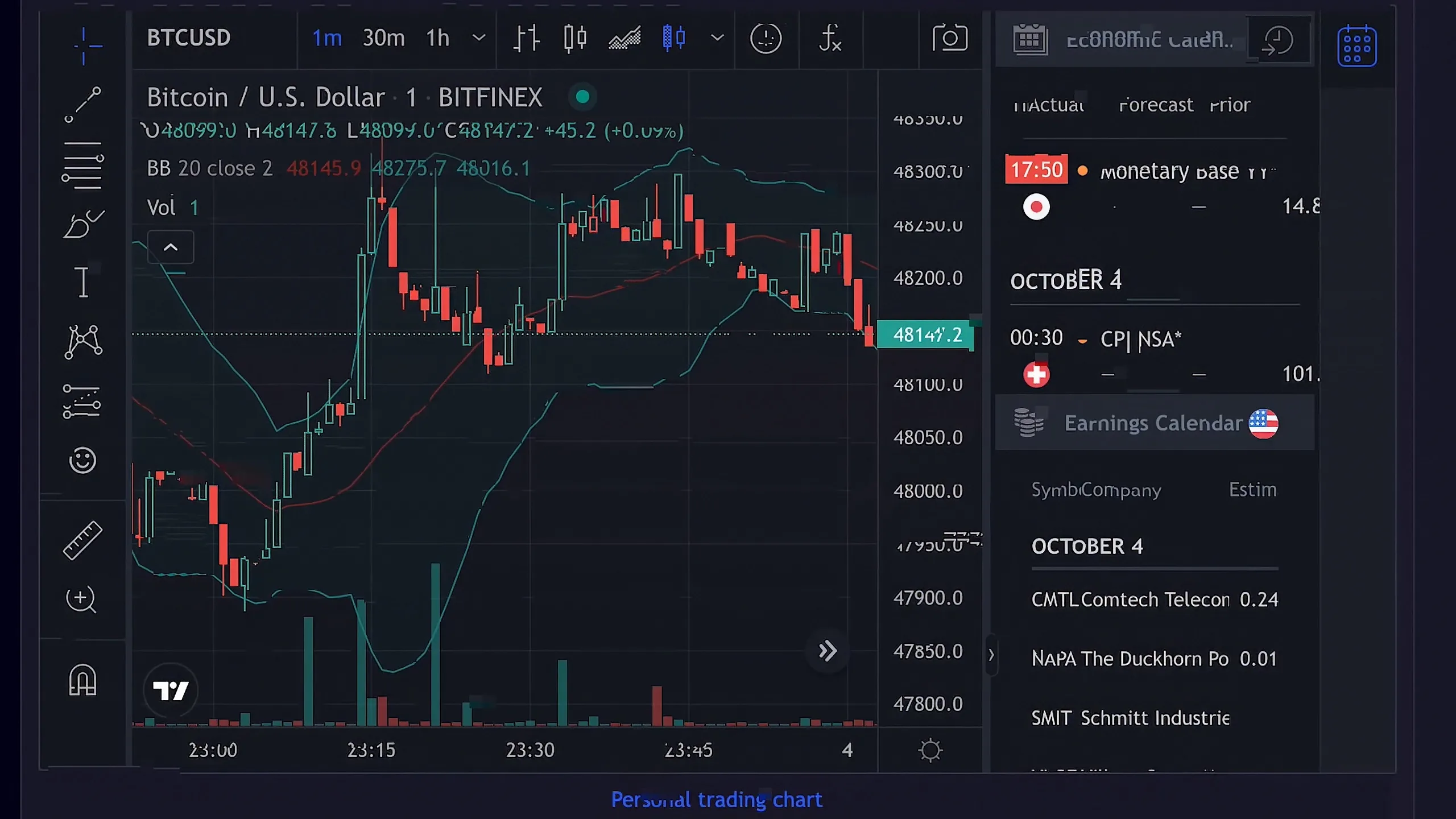The height and width of the screenshot is (819, 1456).
Task: Toggle magnet mode for drawings
Action: (x=83, y=680)
